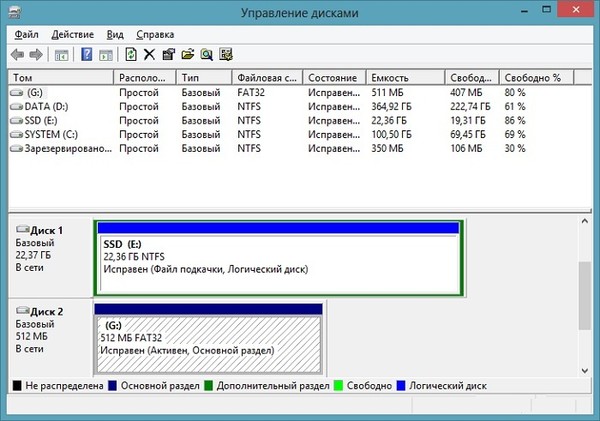Select the (G:) 512 МБ FAT32 partition block
Image resolution: width=600 pixels, height=421 pixels.
click(x=209, y=338)
